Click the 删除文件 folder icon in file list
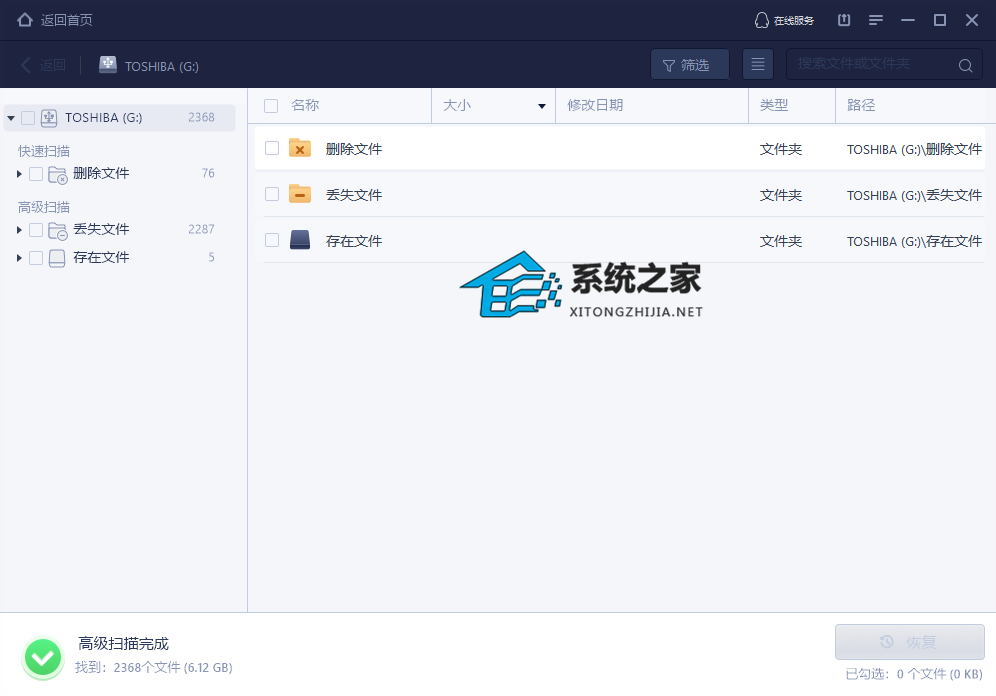The width and height of the screenshot is (996, 696). [300, 148]
